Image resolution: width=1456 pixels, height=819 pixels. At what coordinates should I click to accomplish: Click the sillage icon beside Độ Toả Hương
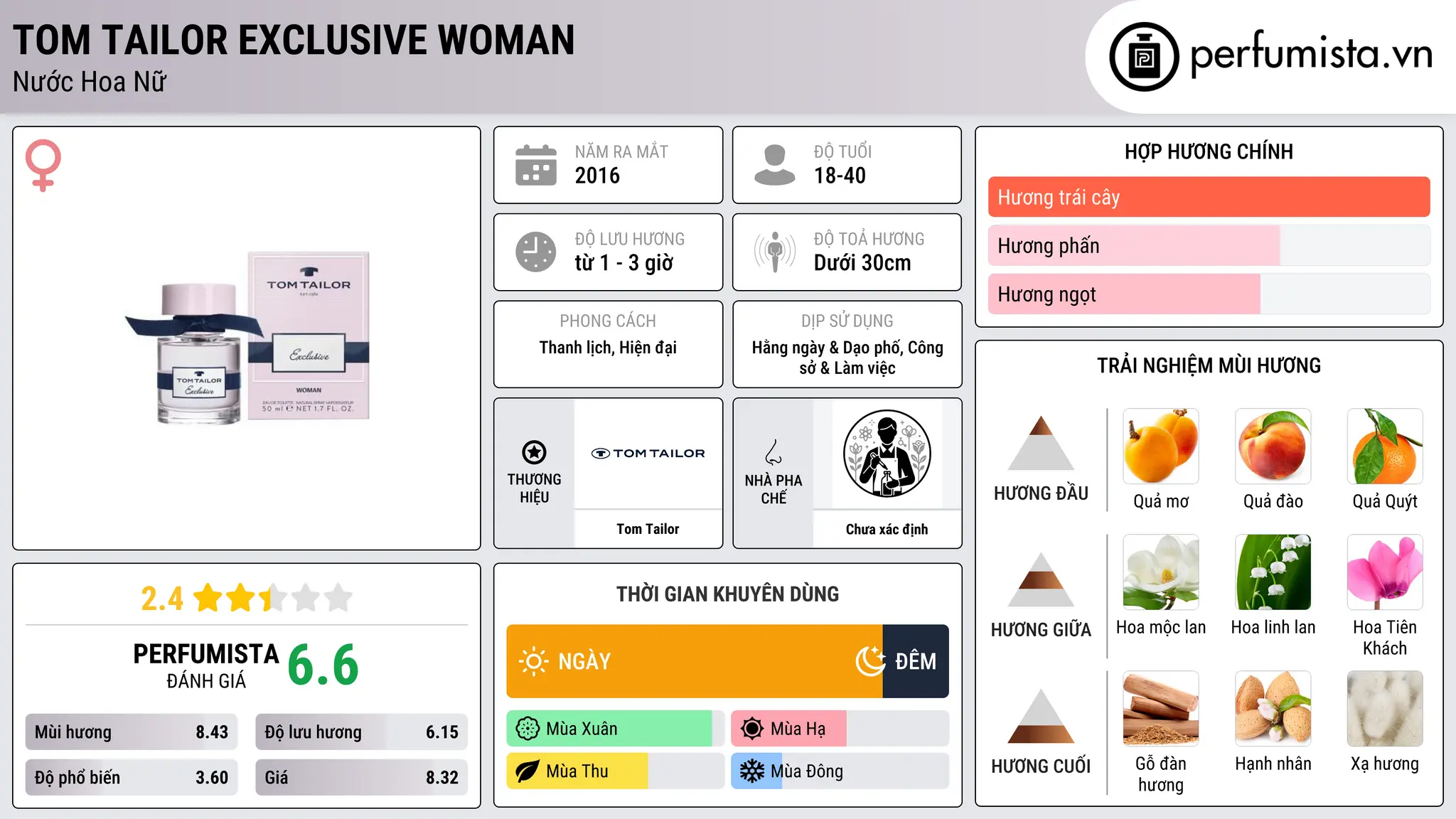point(775,252)
